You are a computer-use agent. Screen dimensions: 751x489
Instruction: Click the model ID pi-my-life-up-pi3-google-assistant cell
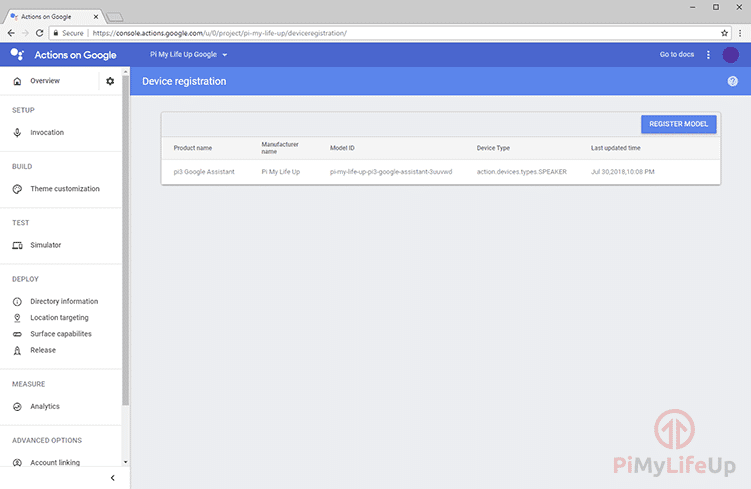pyautogui.click(x=391, y=171)
